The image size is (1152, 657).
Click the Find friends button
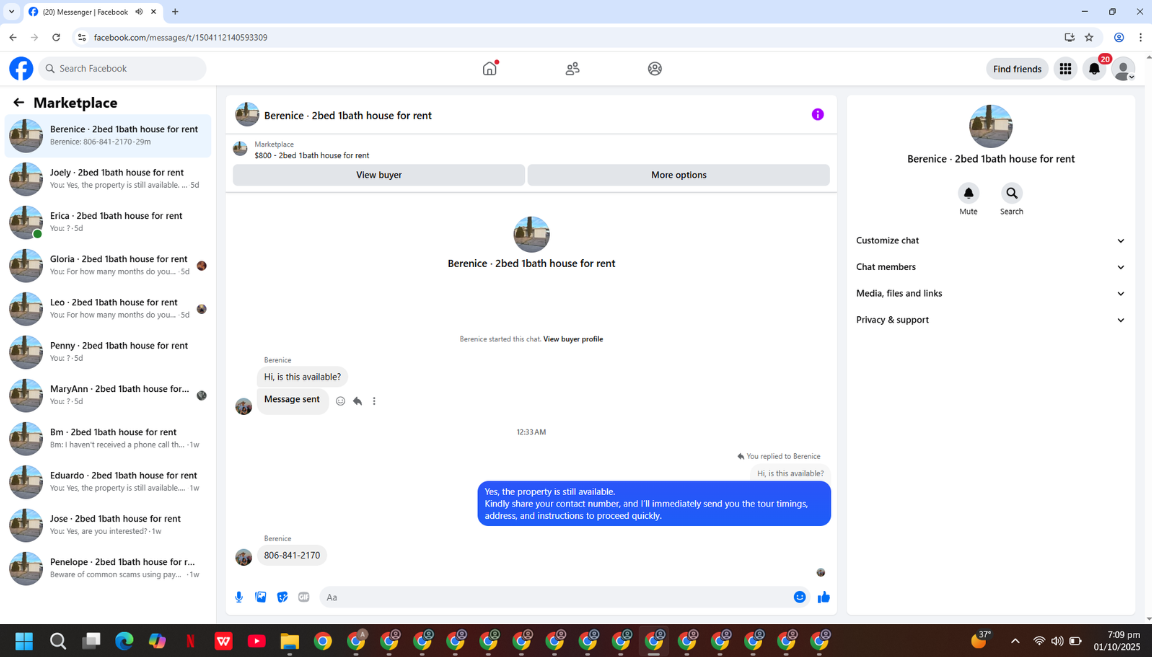pyautogui.click(x=1017, y=68)
